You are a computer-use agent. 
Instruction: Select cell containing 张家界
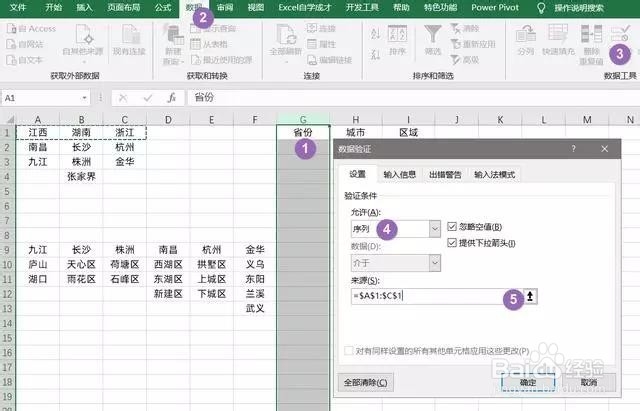tap(81, 177)
